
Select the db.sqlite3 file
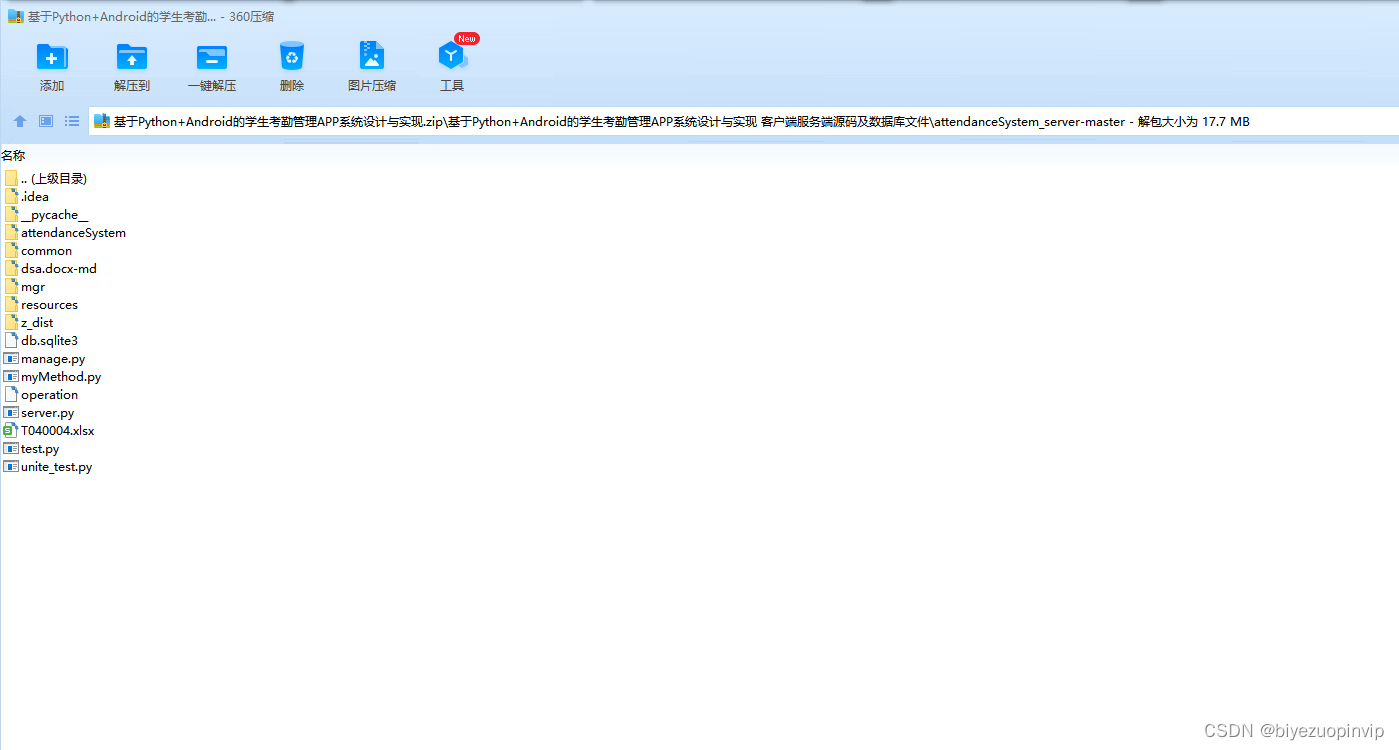42,340
